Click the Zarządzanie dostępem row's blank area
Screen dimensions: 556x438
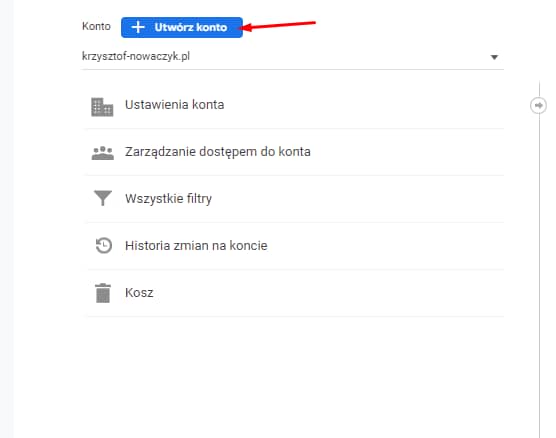coord(407,152)
